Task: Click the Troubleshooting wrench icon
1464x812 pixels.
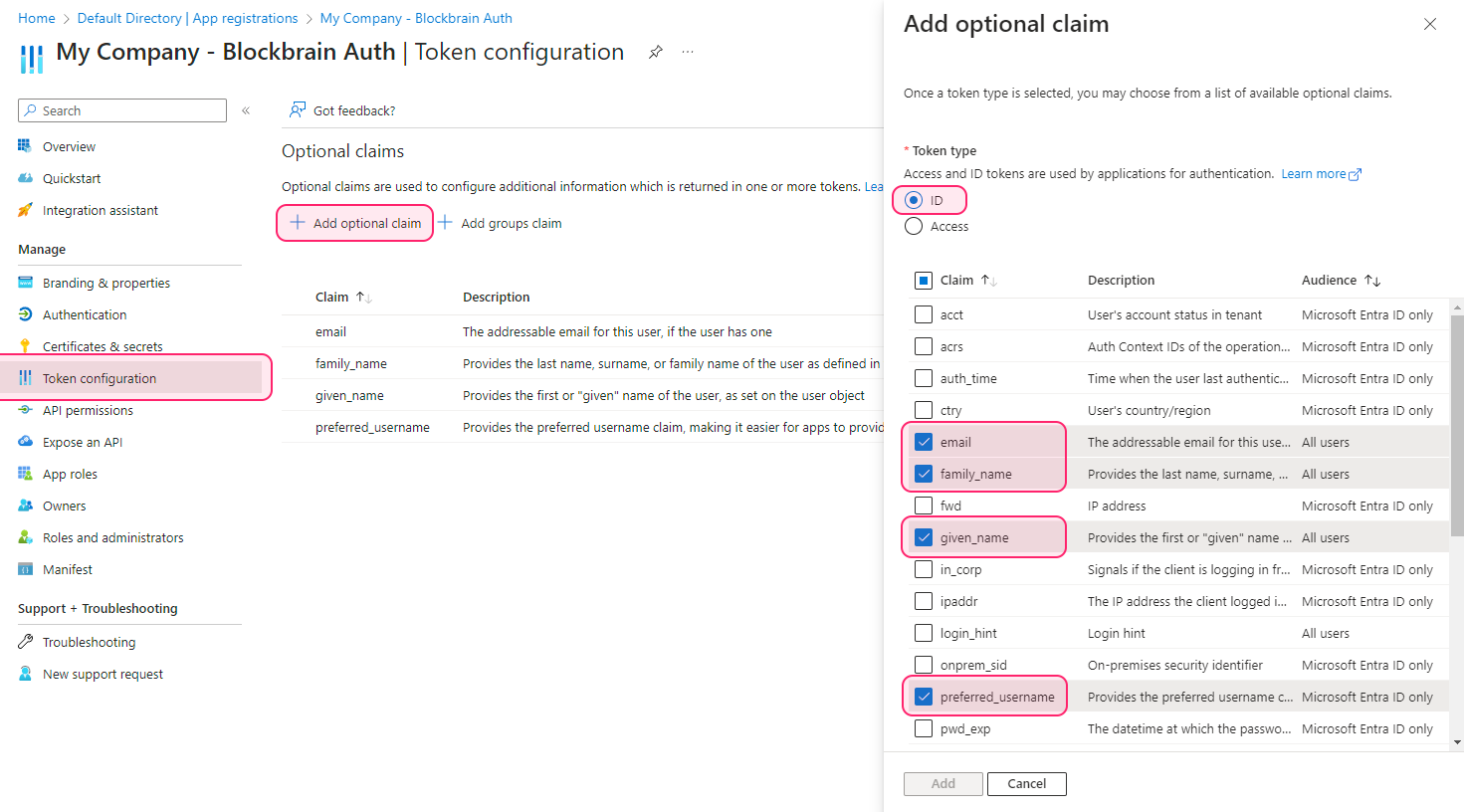Action: point(25,642)
